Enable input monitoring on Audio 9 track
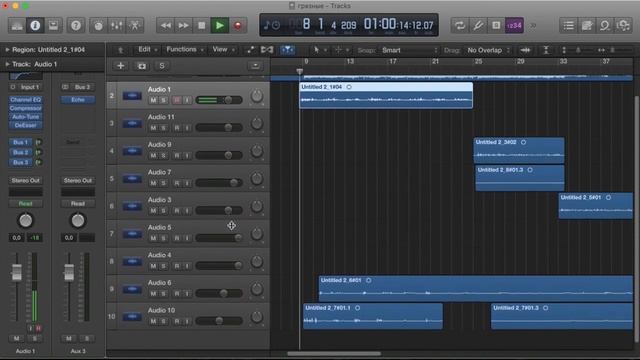The width and height of the screenshot is (640, 360). pyautogui.click(x=187, y=156)
